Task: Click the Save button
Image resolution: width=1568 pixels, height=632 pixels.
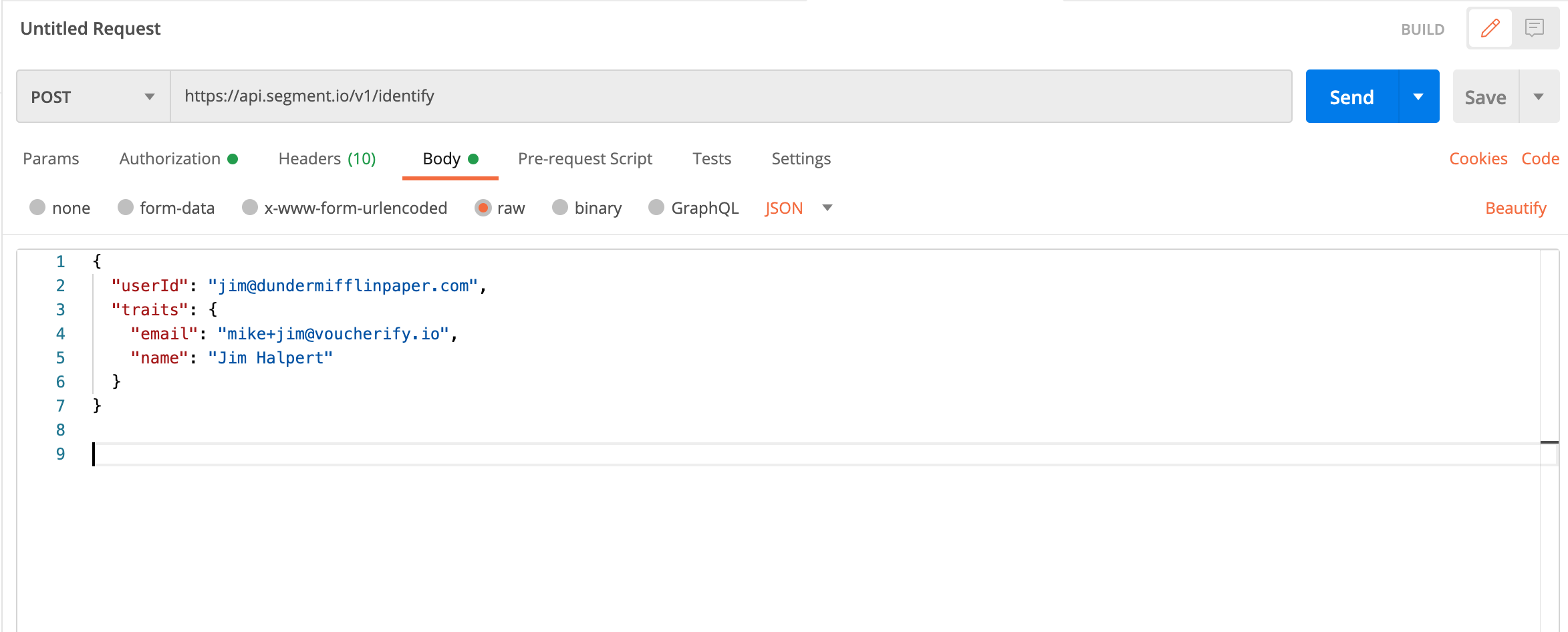Action: (1485, 96)
